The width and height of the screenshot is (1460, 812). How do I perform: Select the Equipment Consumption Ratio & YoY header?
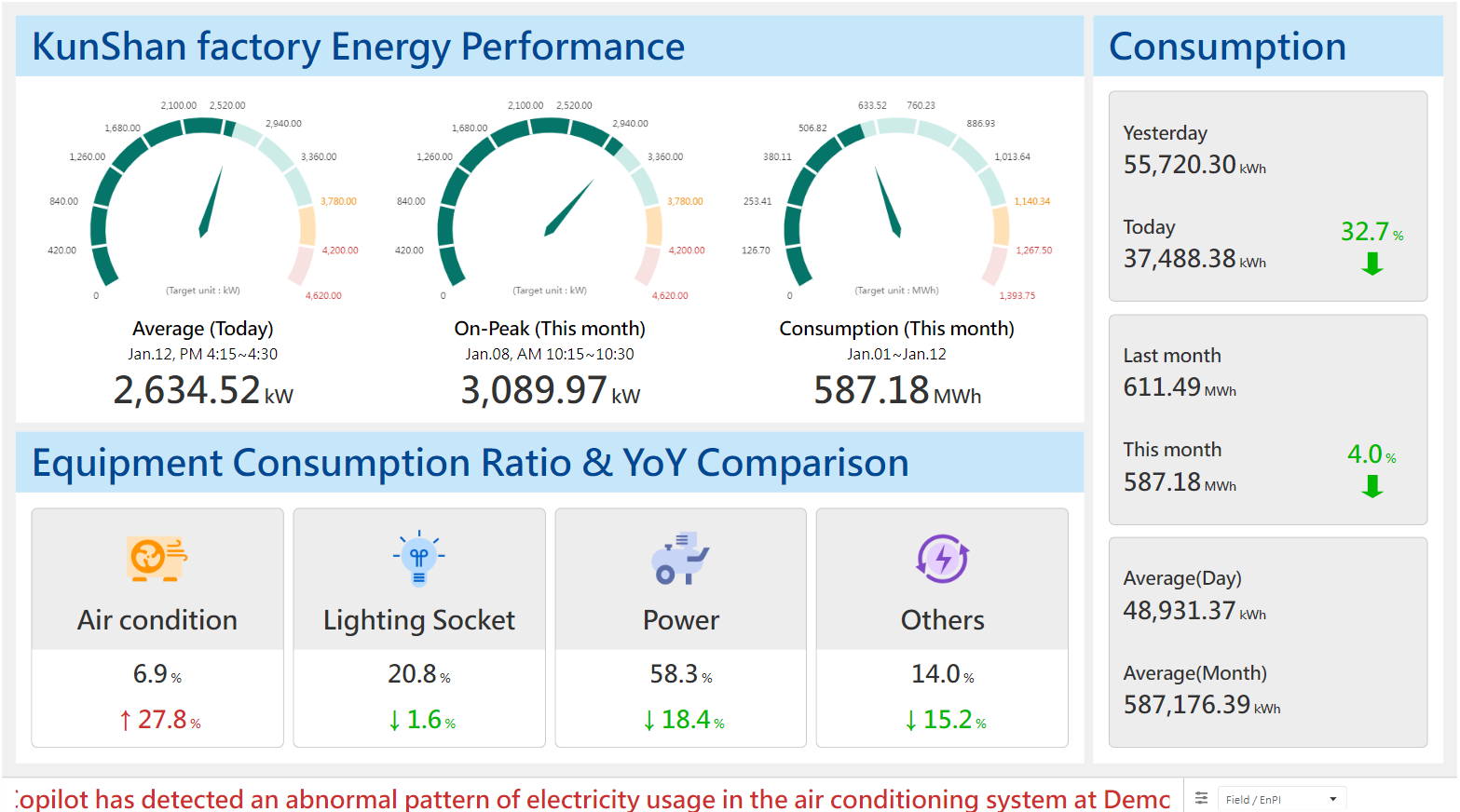tap(470, 462)
